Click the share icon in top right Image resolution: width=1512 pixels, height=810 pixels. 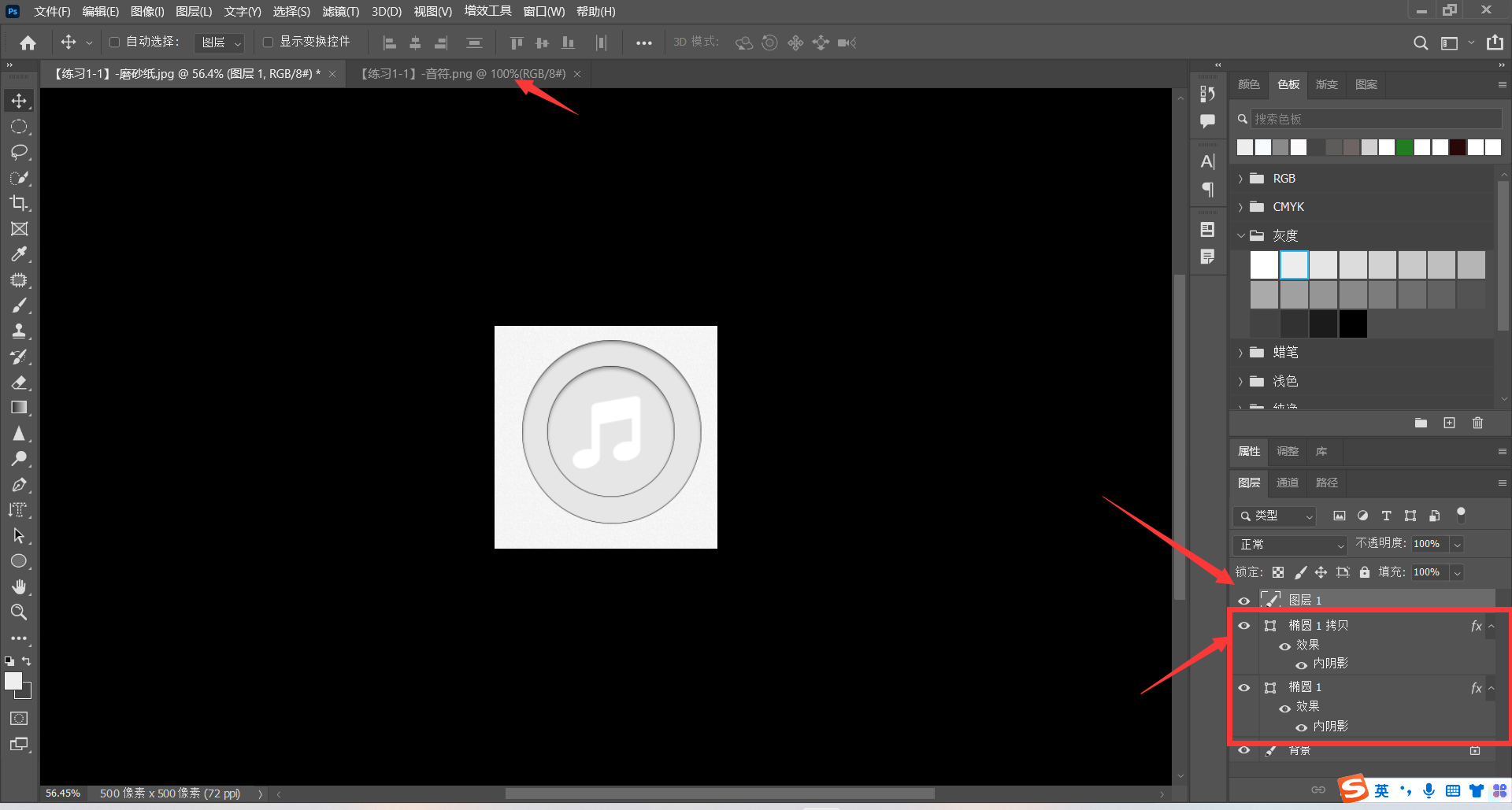coord(1495,43)
